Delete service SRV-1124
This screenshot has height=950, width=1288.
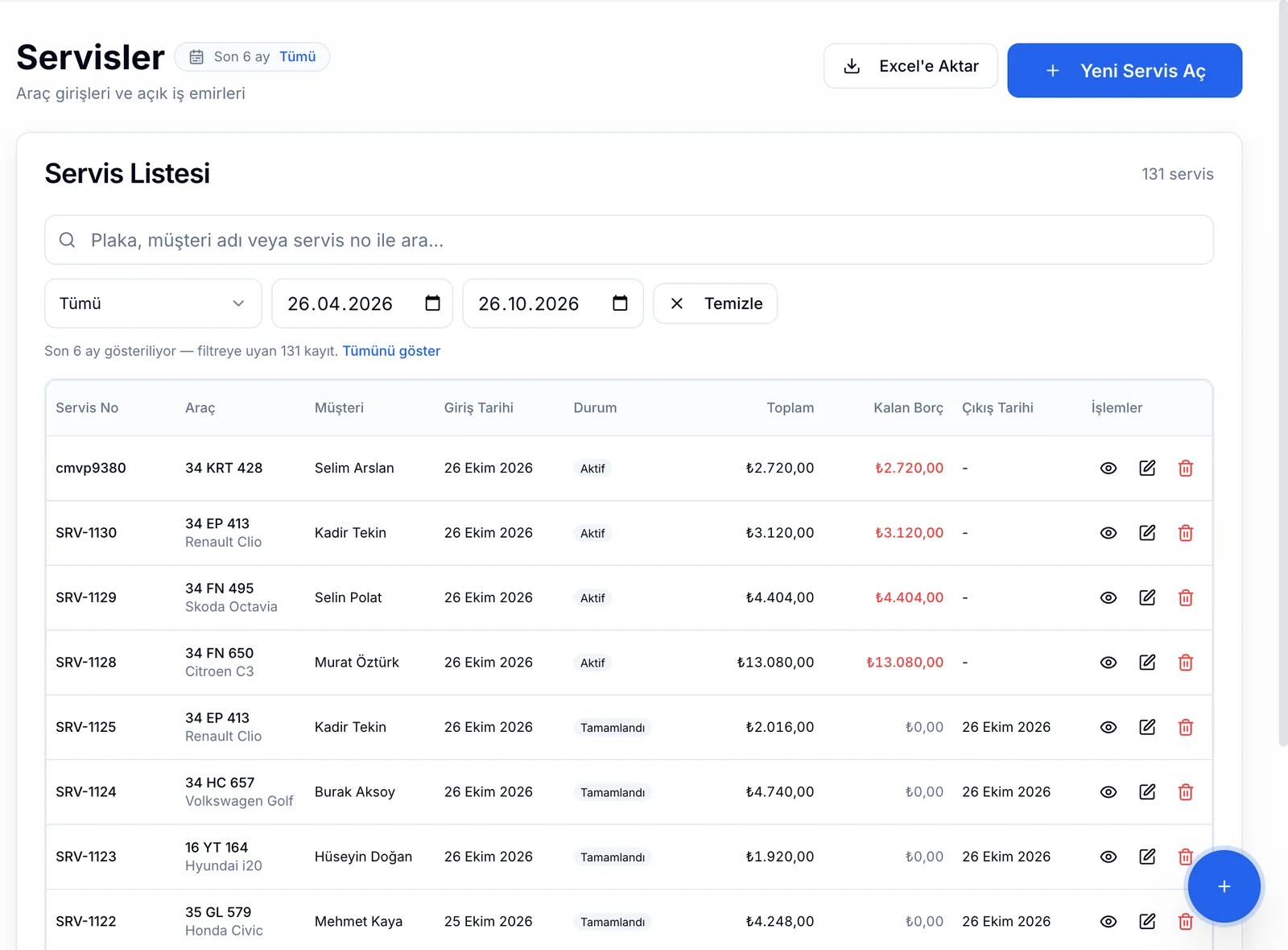click(1186, 792)
